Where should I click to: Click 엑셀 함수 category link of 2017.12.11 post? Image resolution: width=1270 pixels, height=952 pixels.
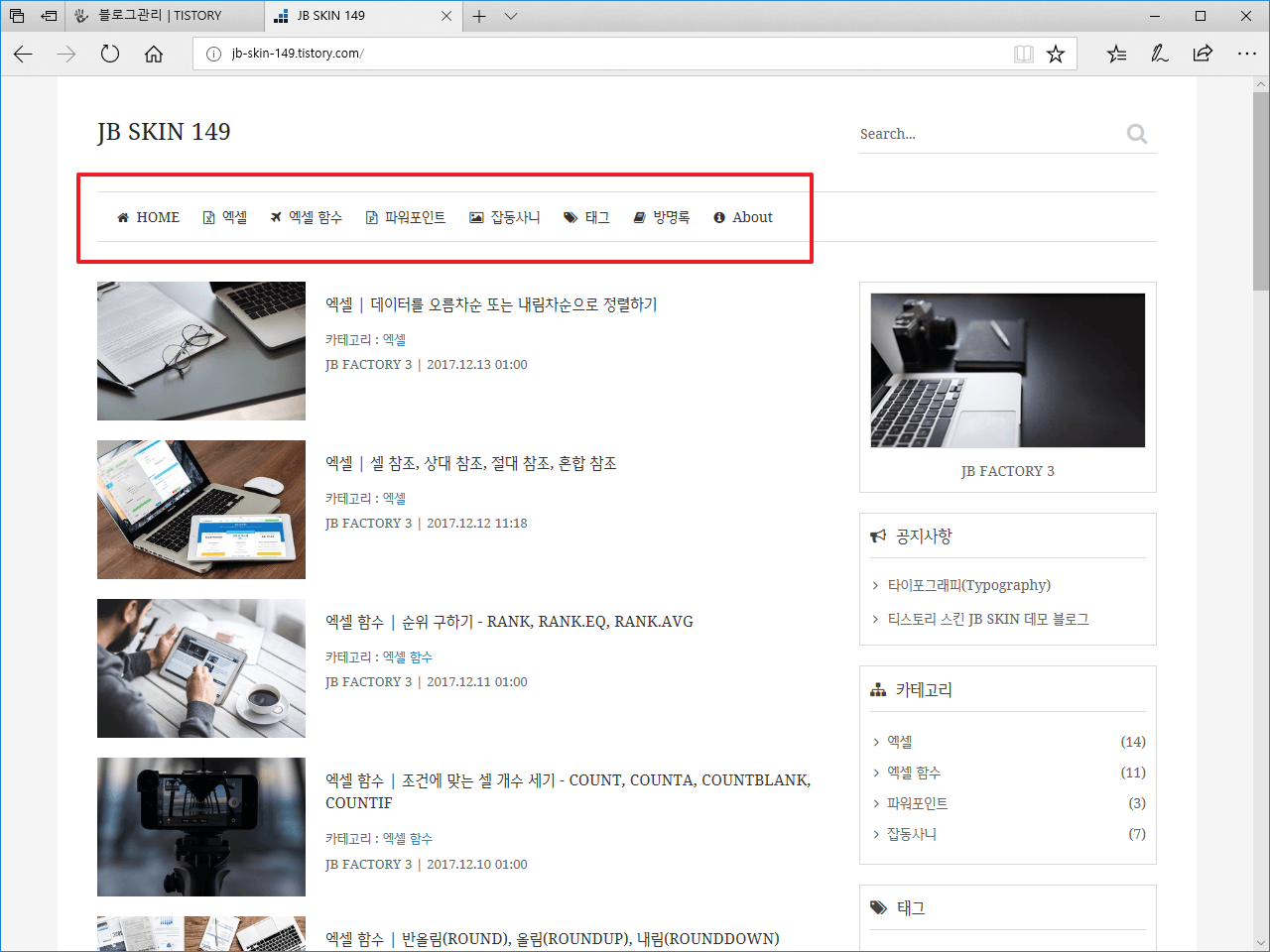click(408, 657)
